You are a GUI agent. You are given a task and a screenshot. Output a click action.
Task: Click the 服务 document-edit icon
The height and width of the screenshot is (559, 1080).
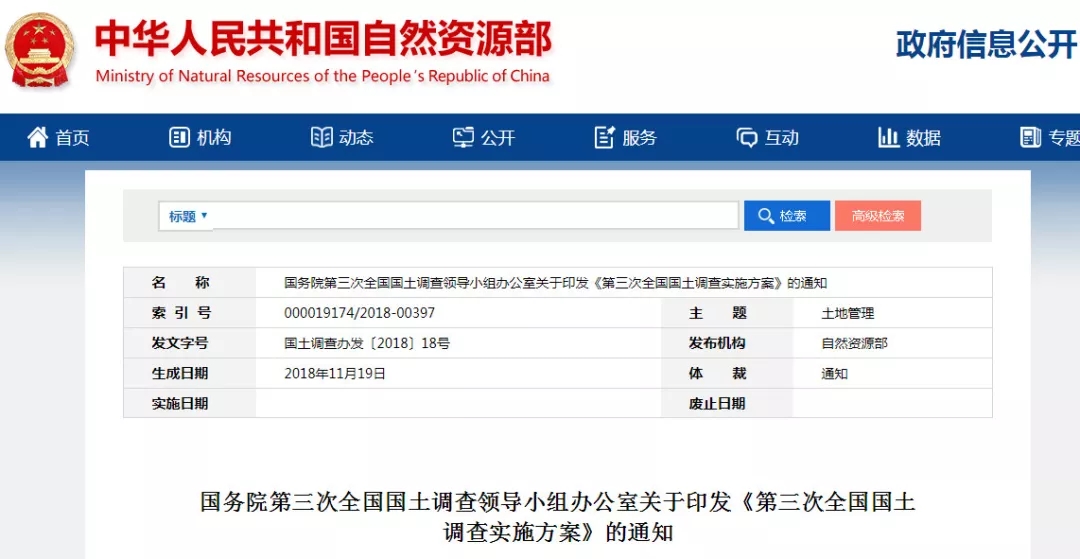click(604, 138)
